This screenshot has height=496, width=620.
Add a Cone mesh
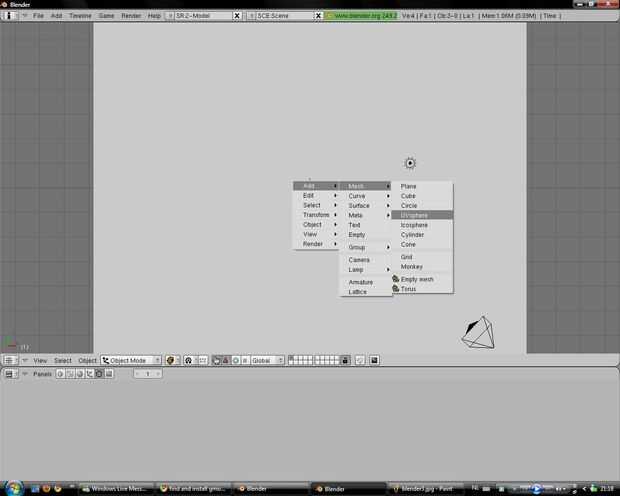click(422, 244)
